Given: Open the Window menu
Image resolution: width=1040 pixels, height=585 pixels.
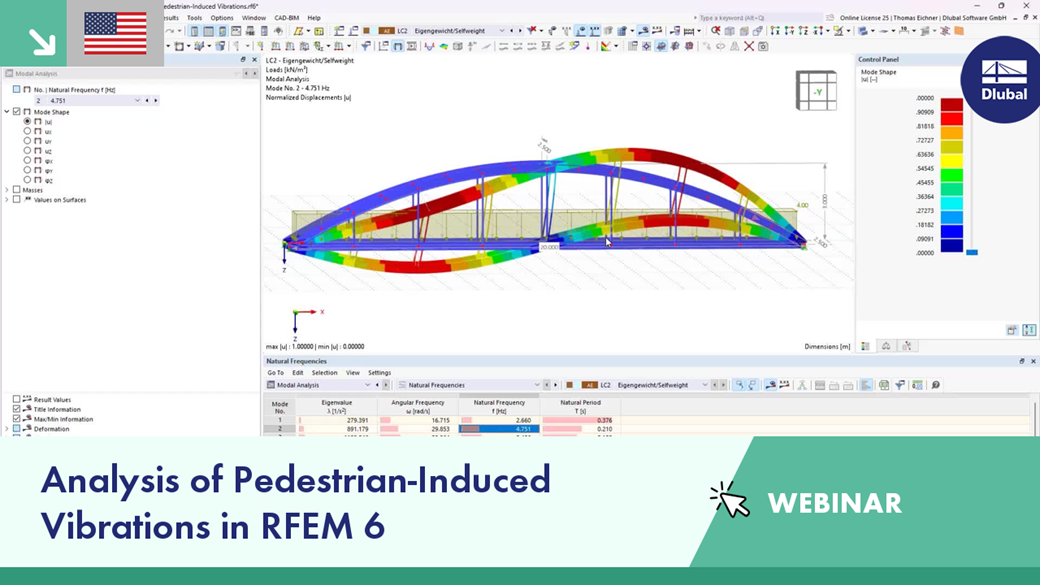Looking at the screenshot, I should click(x=253, y=18).
